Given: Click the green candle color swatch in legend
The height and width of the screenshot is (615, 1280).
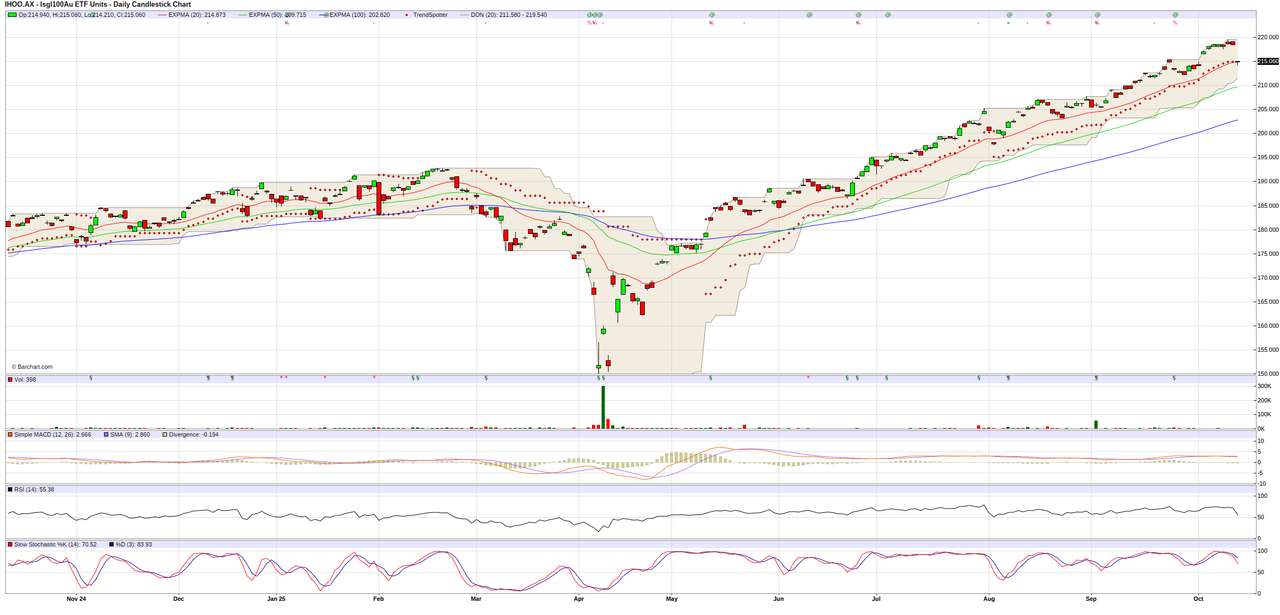Looking at the screenshot, I should tap(11, 15).
